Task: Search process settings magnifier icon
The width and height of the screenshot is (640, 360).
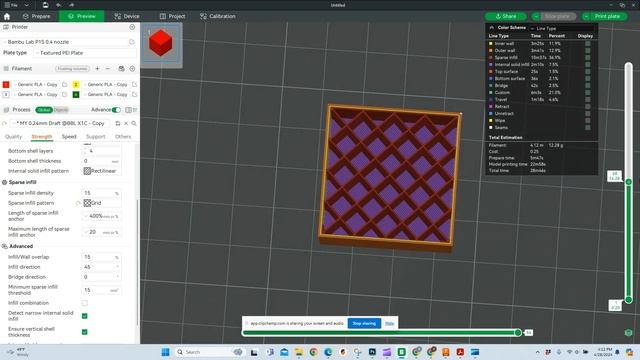Action: 134,123
